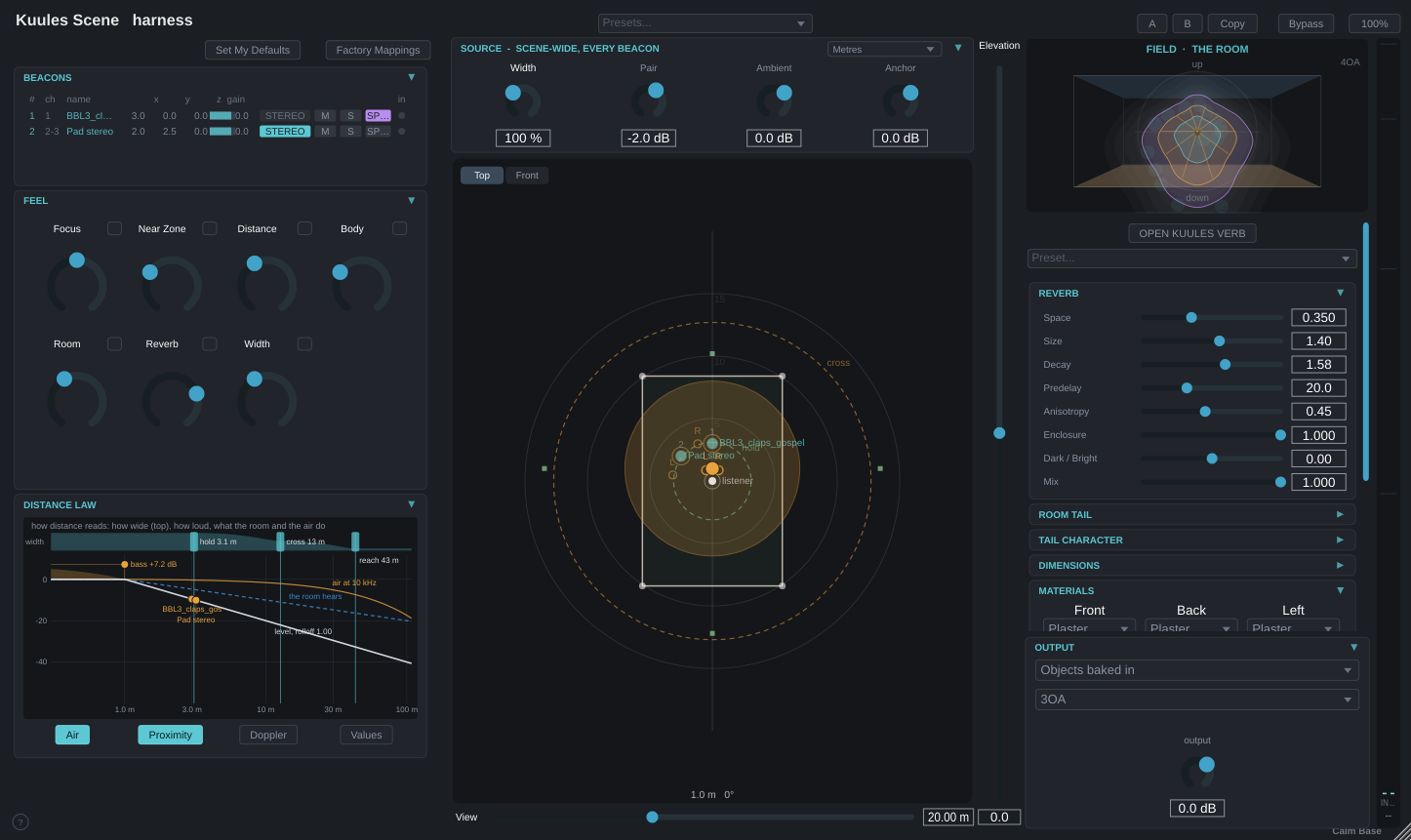Open the Metres units dropdown

(884, 49)
